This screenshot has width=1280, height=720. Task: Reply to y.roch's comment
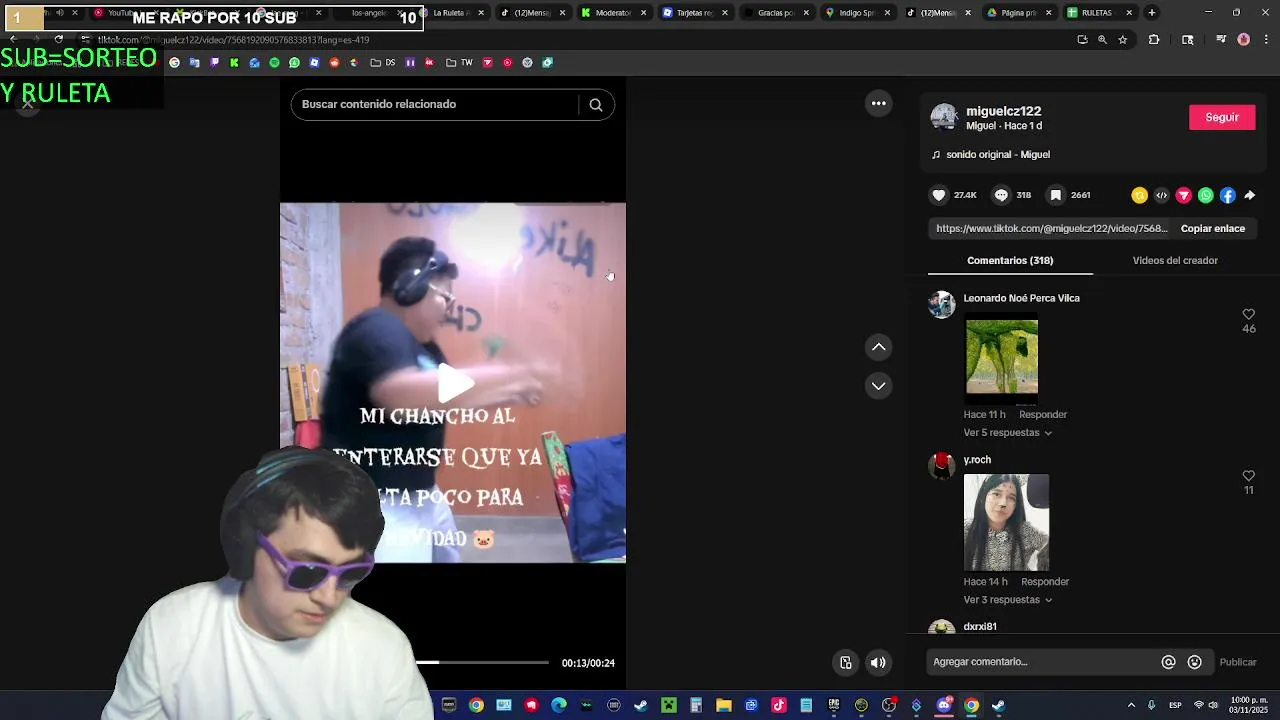point(1045,582)
